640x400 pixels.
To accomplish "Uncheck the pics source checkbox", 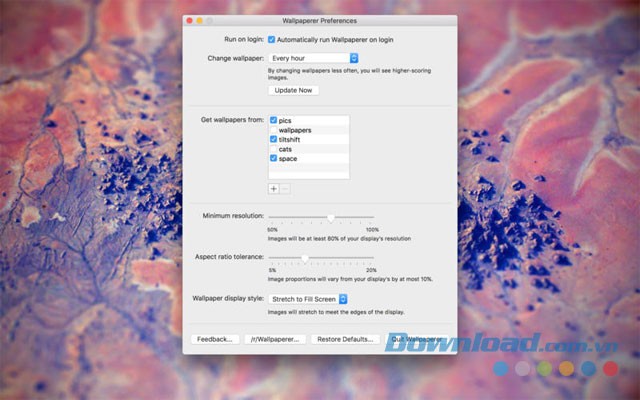I will pyautogui.click(x=274, y=120).
